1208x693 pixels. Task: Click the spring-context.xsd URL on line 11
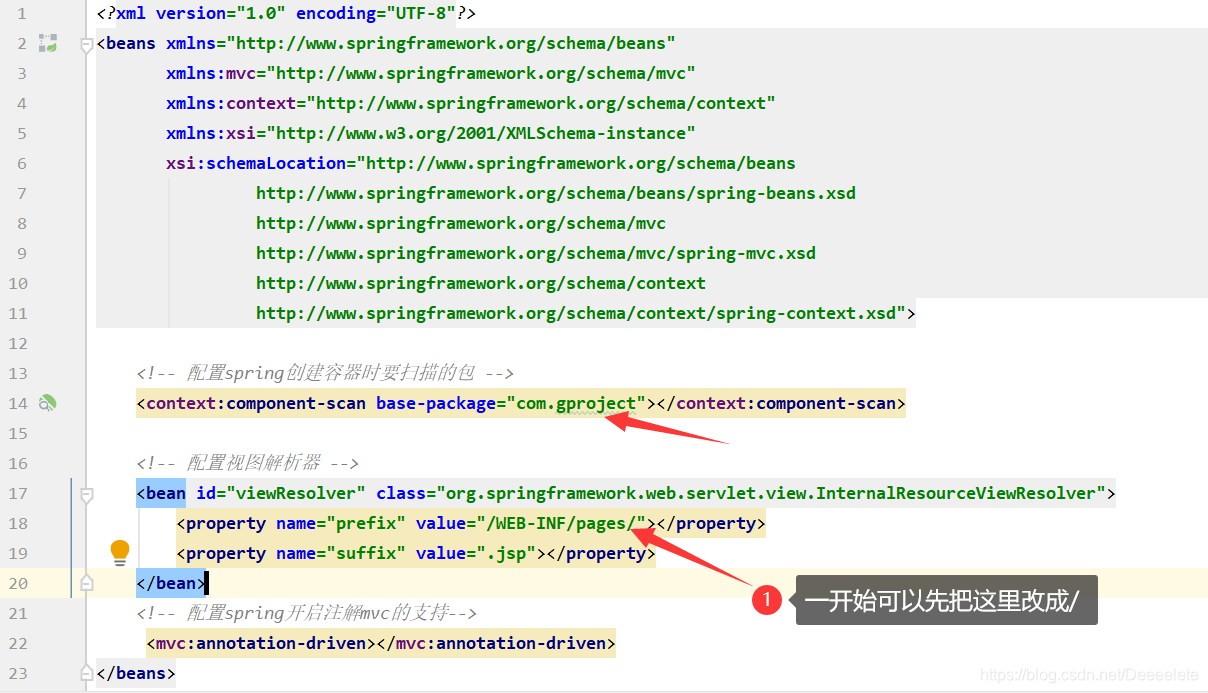[581, 313]
